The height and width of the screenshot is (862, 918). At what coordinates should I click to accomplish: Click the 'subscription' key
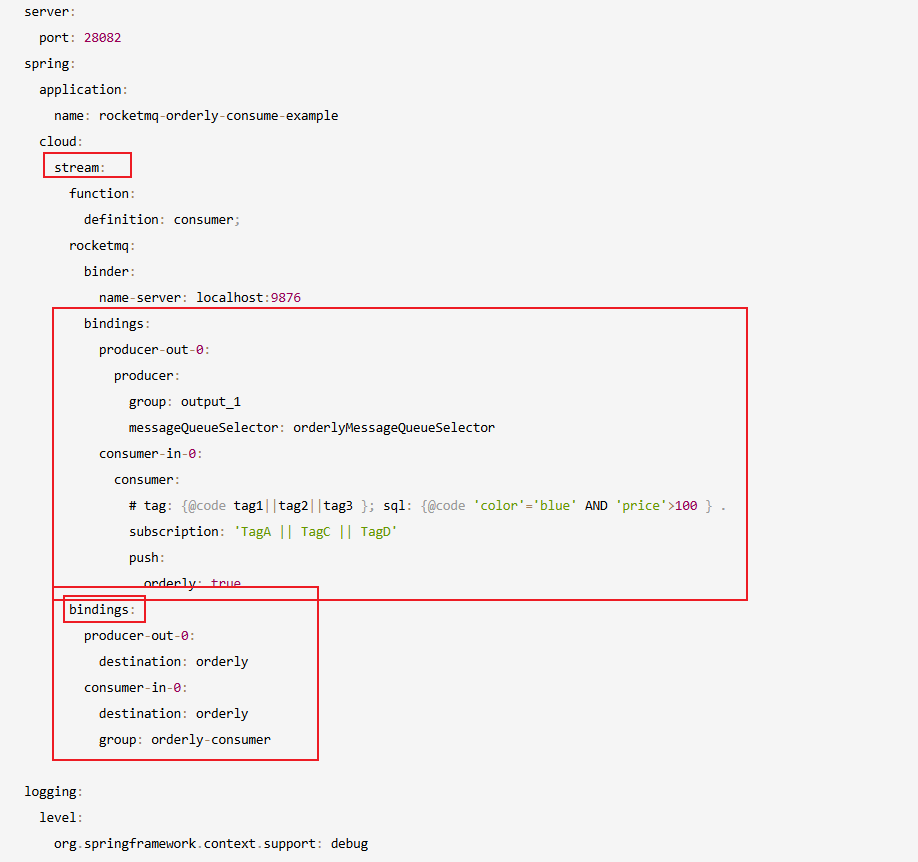174,532
